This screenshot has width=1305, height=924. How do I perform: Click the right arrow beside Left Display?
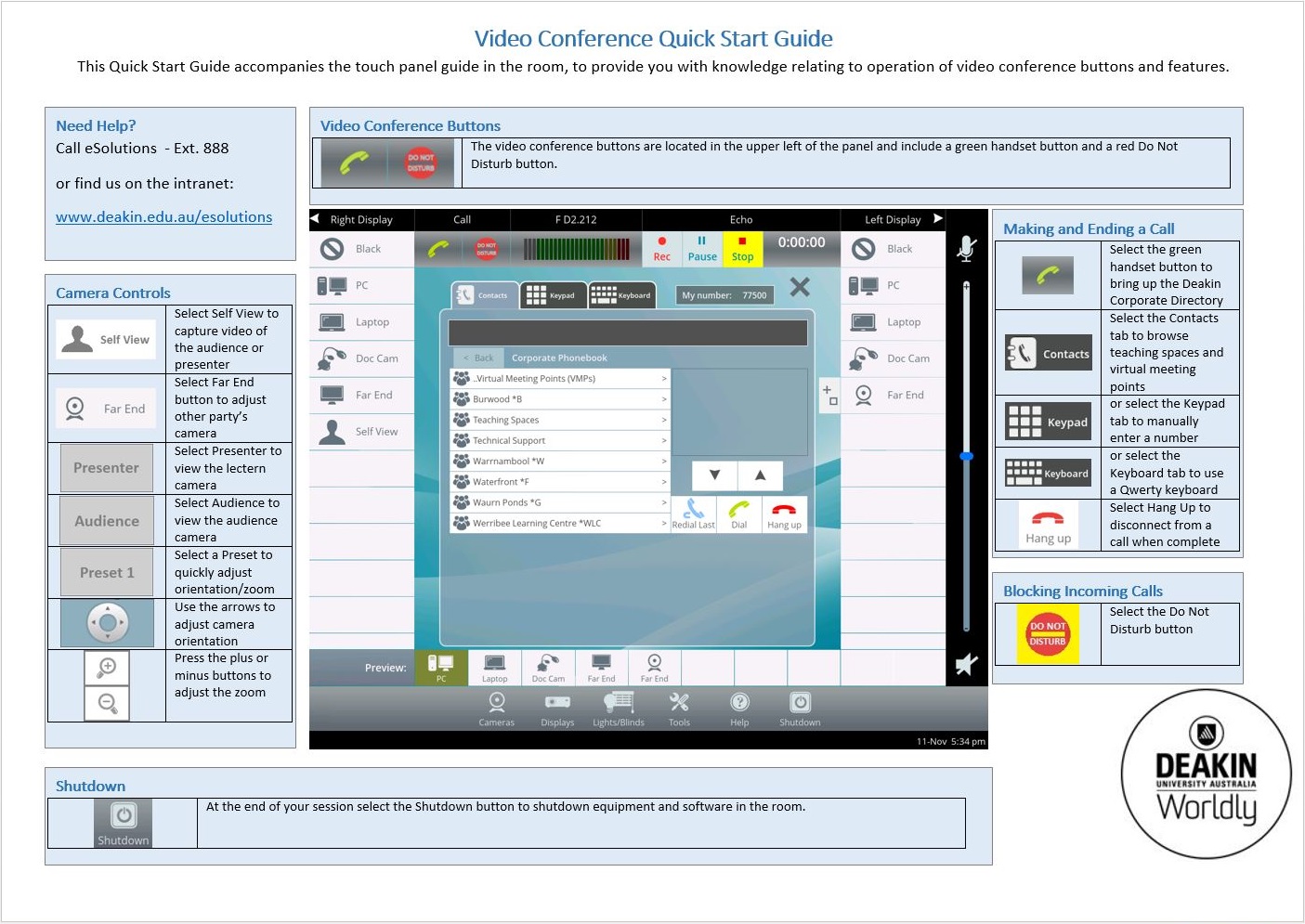[938, 219]
